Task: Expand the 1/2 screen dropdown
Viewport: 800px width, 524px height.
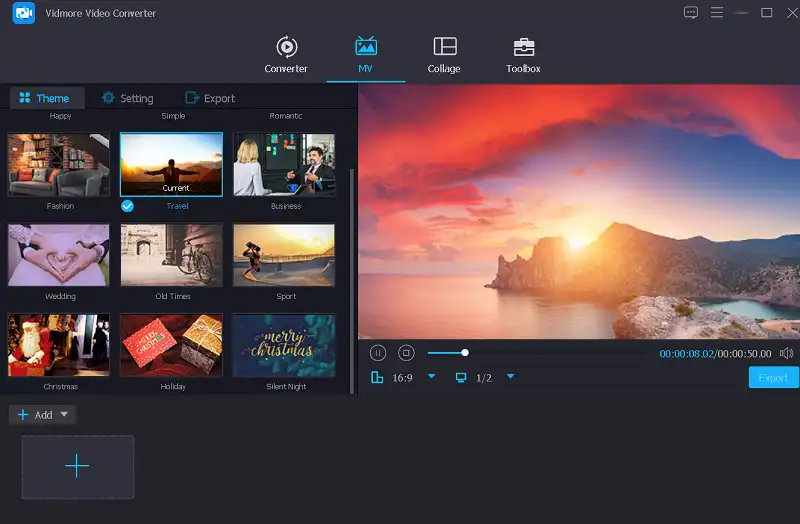Action: [510, 377]
